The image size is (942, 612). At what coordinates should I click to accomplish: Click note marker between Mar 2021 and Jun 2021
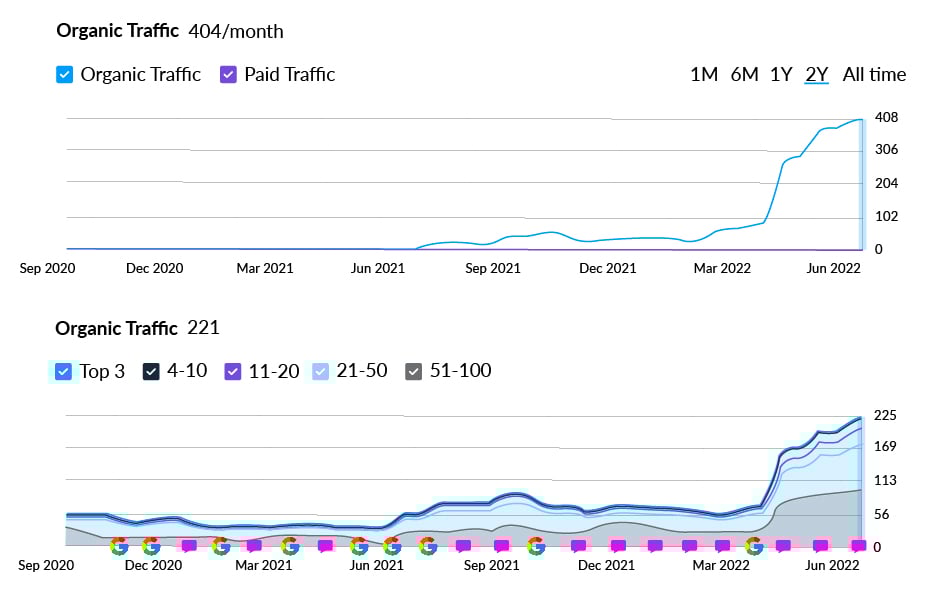tap(325, 546)
